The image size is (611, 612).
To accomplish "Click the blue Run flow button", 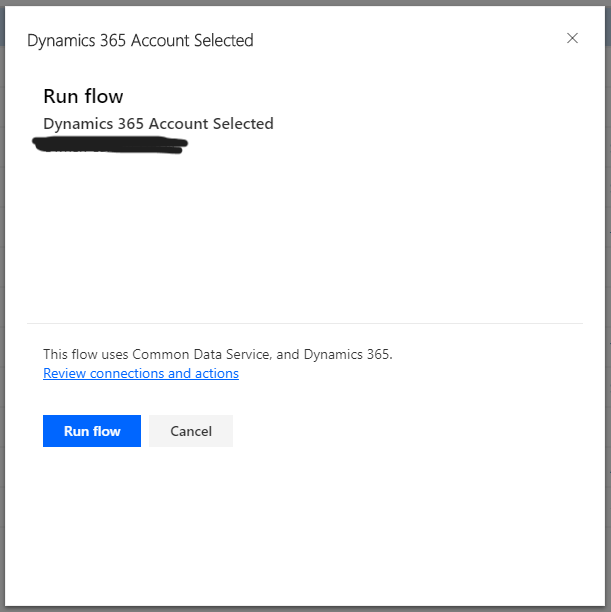I will pyautogui.click(x=92, y=431).
